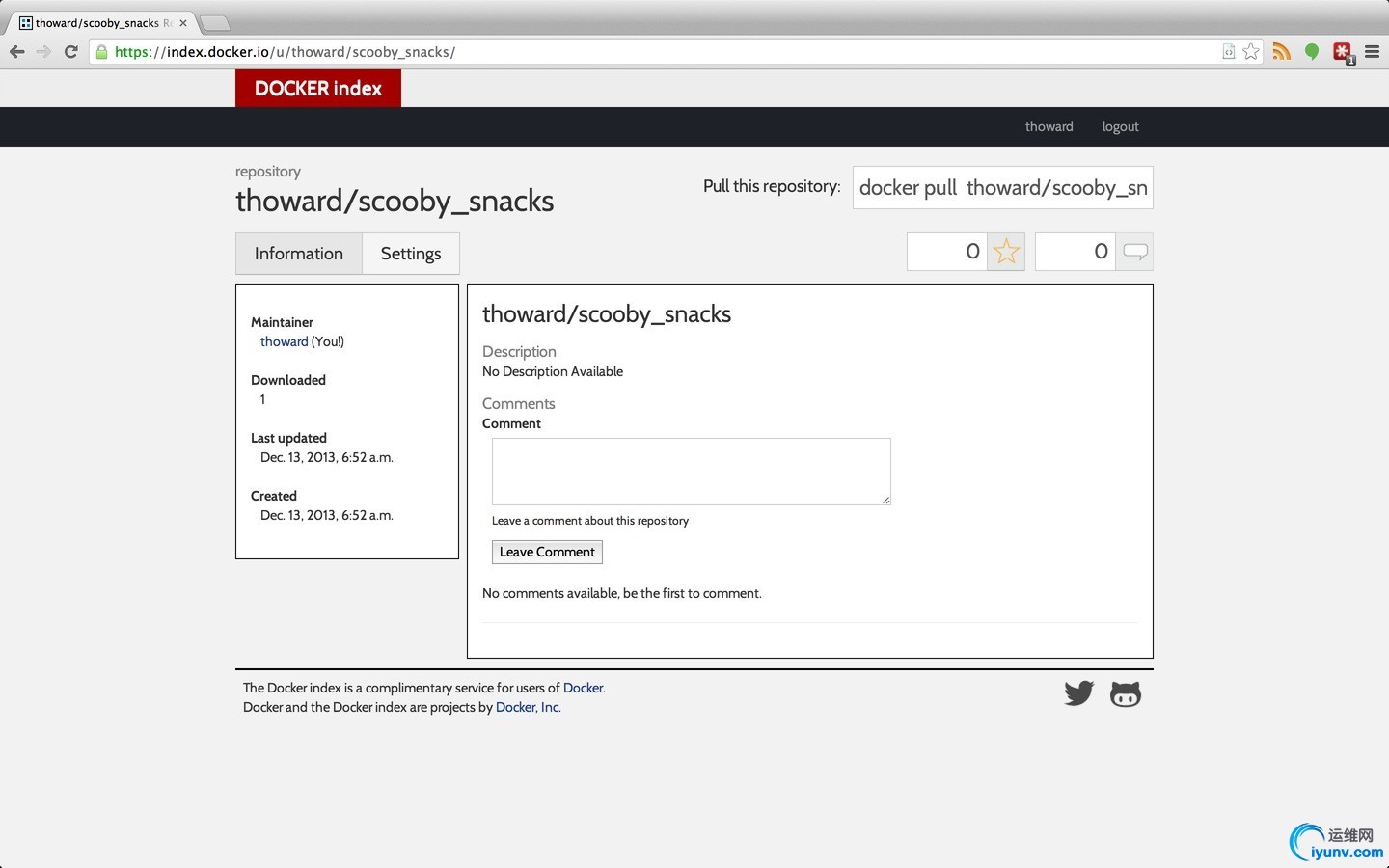Click the Downloaded count value 1
Screen dimensions: 1389x868
[x=262, y=399]
